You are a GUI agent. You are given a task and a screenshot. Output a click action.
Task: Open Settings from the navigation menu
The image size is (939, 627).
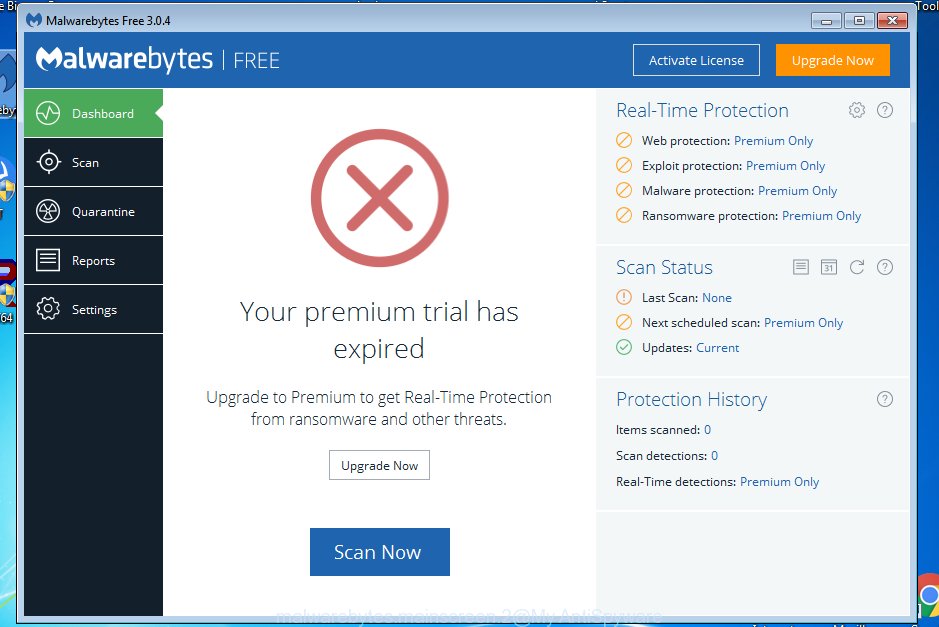(47, 309)
